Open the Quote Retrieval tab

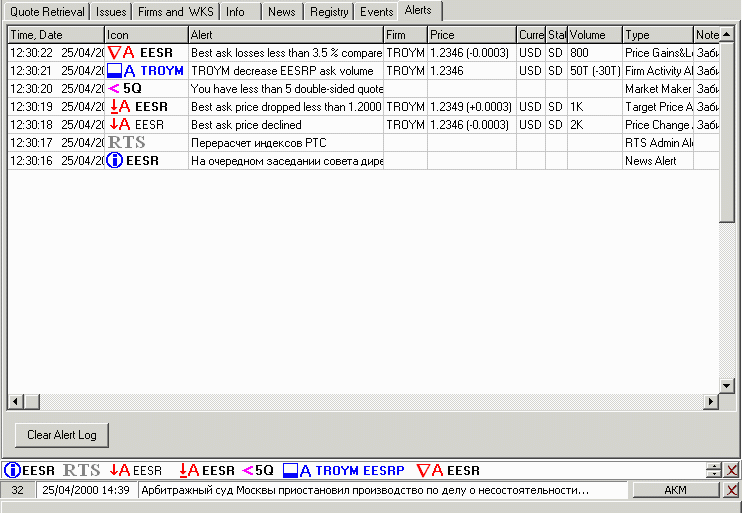(47, 12)
